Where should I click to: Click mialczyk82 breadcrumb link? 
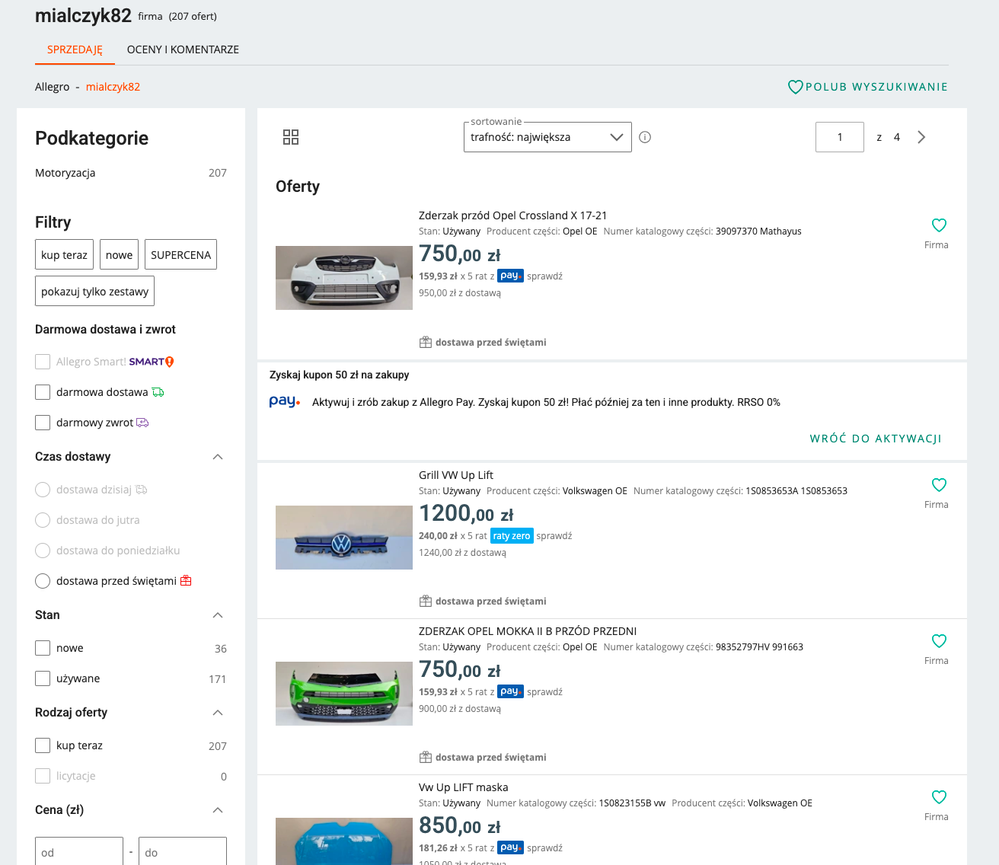point(113,87)
